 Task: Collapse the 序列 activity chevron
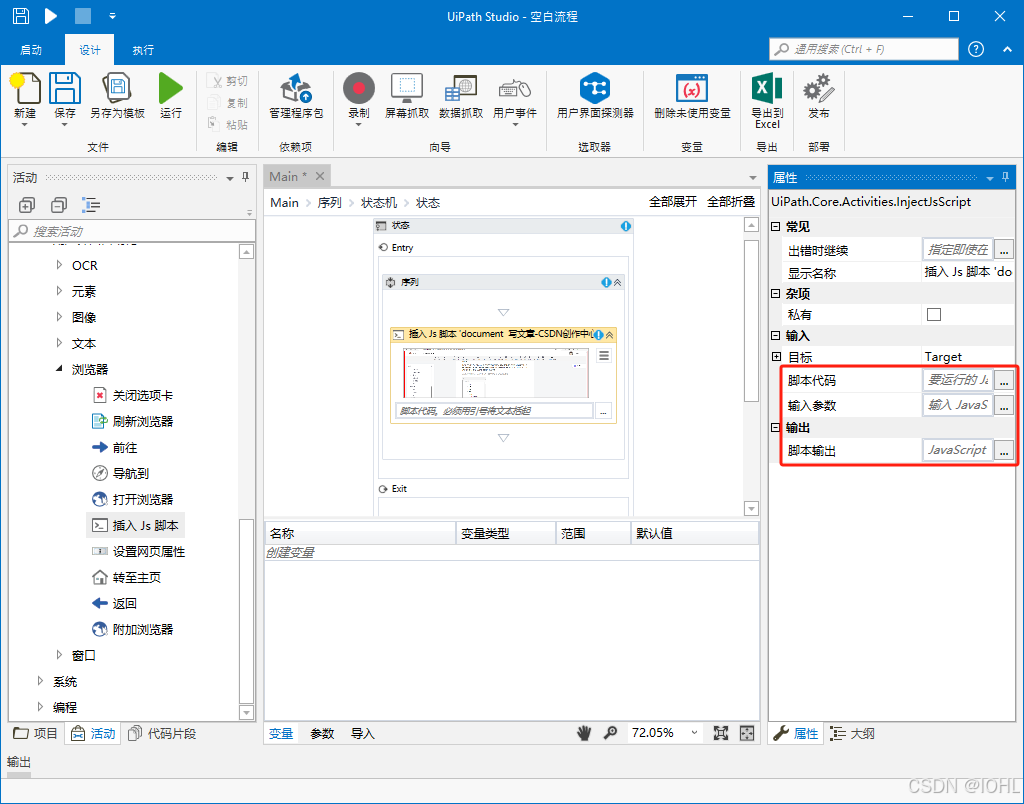click(x=617, y=282)
